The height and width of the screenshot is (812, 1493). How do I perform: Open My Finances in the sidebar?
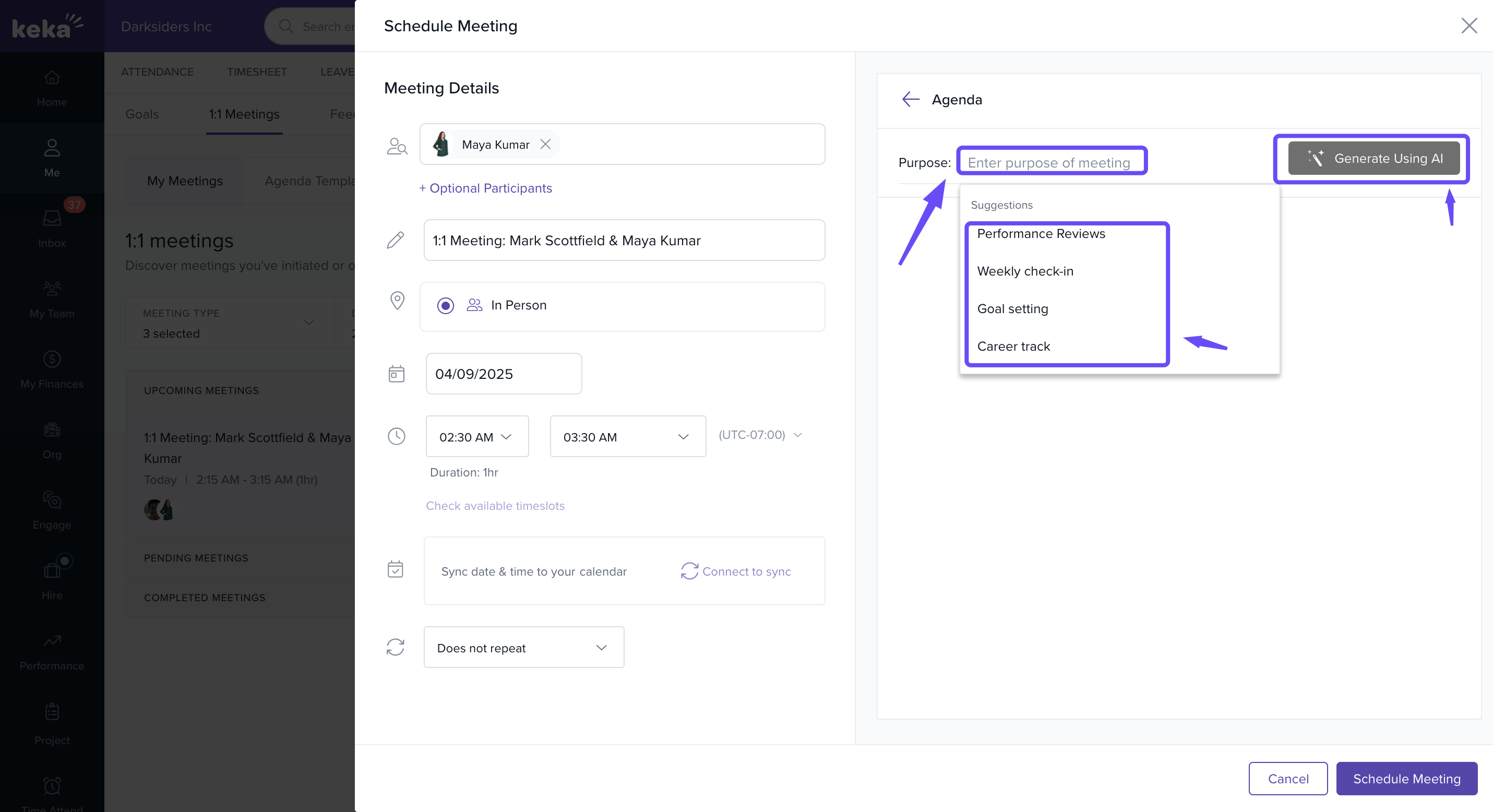click(52, 370)
